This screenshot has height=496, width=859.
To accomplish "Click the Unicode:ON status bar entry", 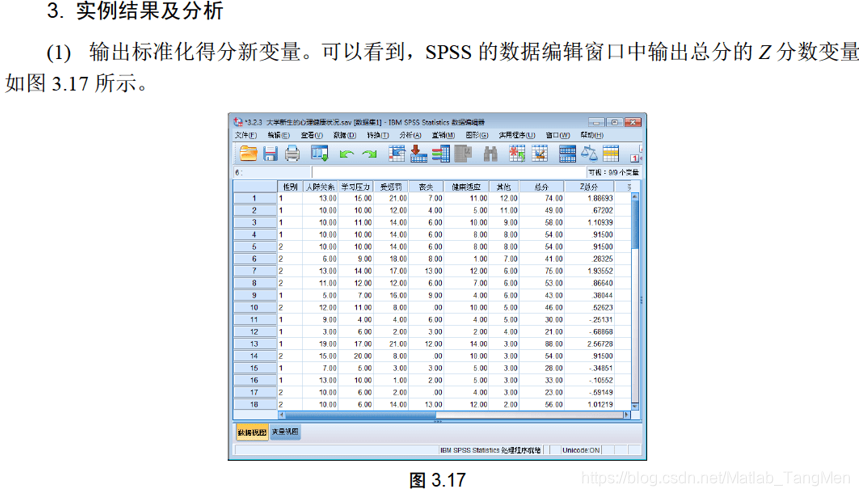I will pos(581,450).
